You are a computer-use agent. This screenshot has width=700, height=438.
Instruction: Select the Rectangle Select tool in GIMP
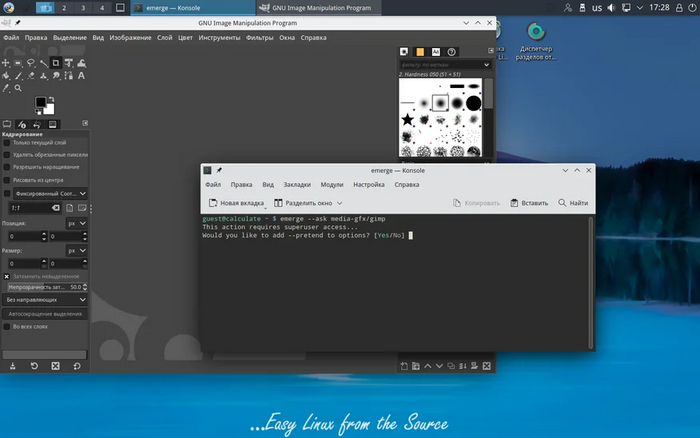pos(18,63)
